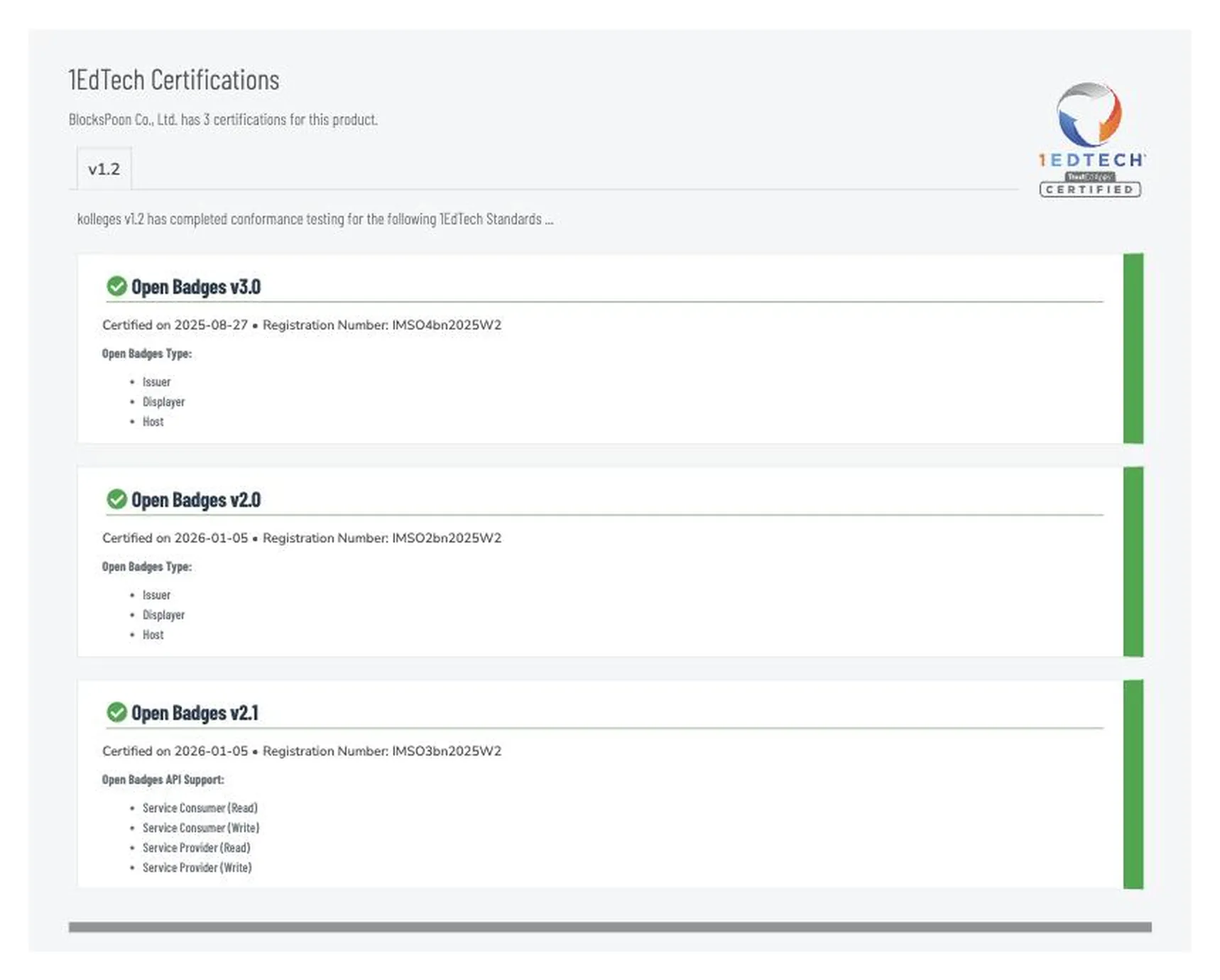1220x980 pixels.
Task: Click Issuer in the Open Badges v3.0 list
Action: [x=156, y=382]
